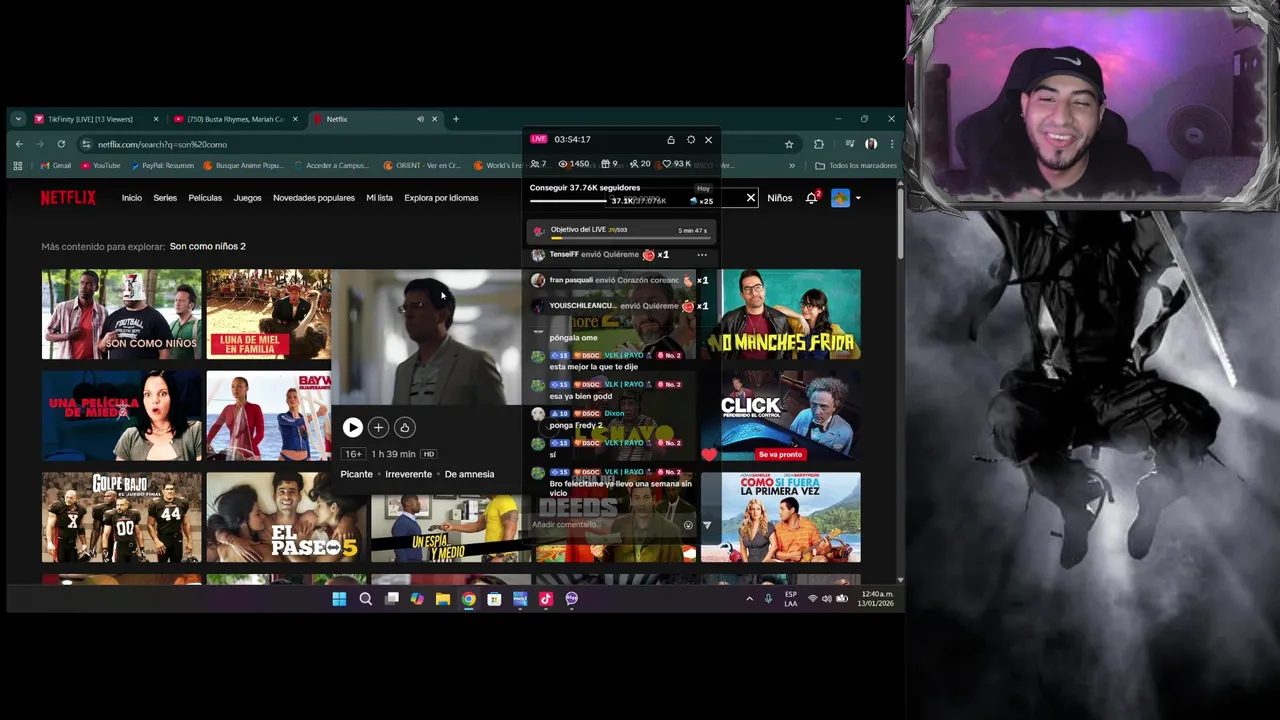Viewport: 1280px width, 720px height.
Task: Select the Netflix browser tab
Action: click(x=375, y=119)
